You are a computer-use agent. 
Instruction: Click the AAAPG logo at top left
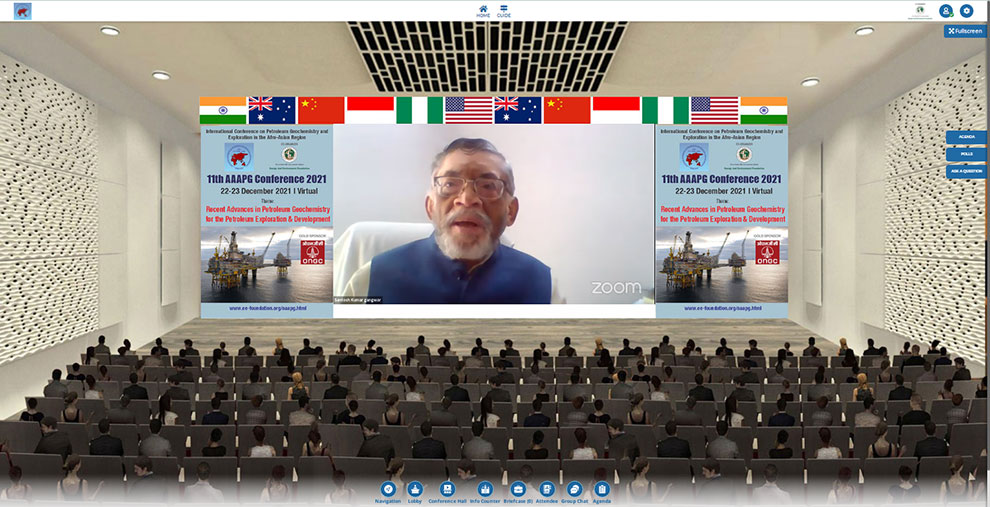point(23,11)
